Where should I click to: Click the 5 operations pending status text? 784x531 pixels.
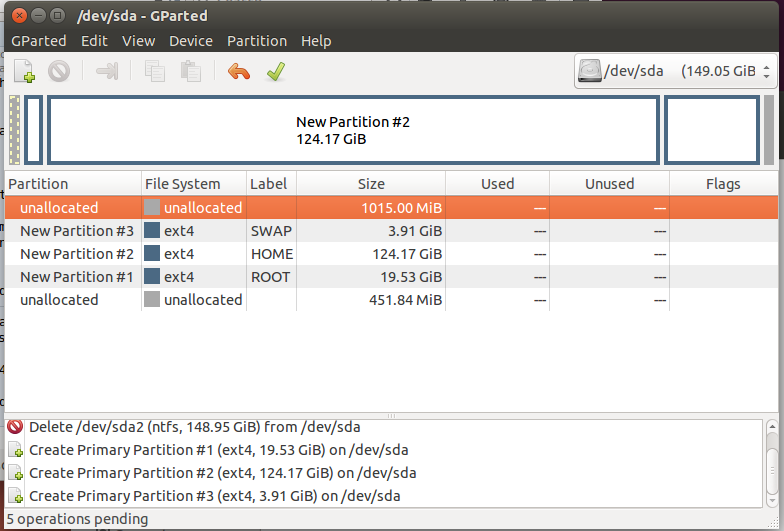(77, 519)
